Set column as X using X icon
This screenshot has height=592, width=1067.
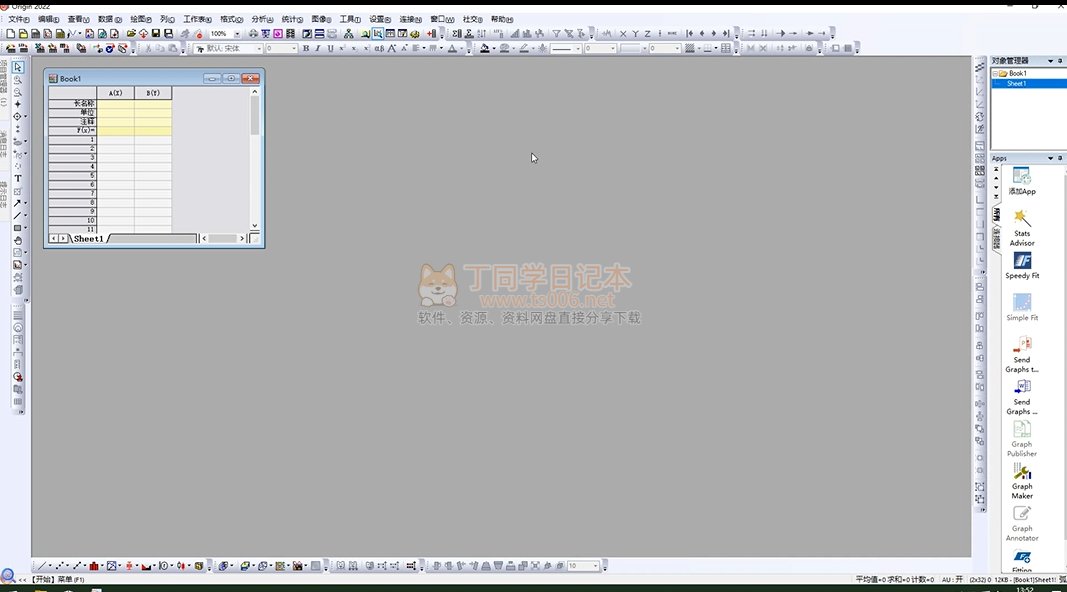click(623, 33)
